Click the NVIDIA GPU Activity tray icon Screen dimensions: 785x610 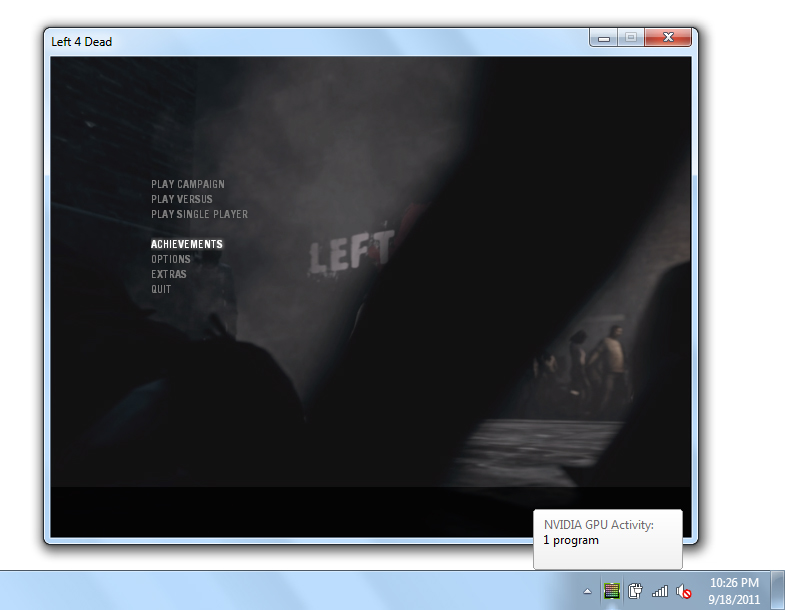611,591
